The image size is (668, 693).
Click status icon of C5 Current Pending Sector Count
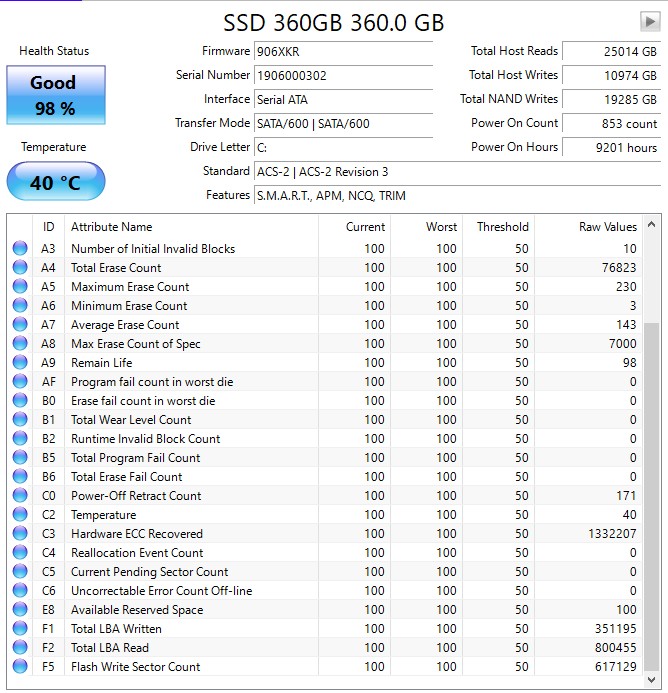(20, 571)
